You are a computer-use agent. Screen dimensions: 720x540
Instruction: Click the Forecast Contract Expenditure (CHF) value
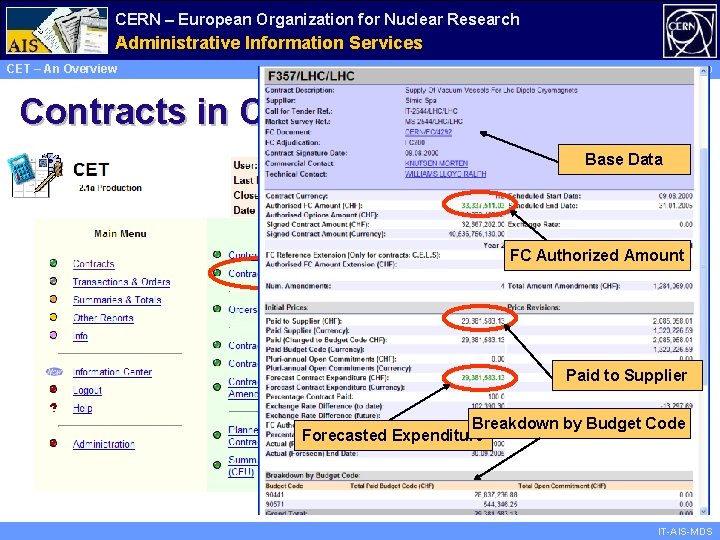(x=483, y=377)
